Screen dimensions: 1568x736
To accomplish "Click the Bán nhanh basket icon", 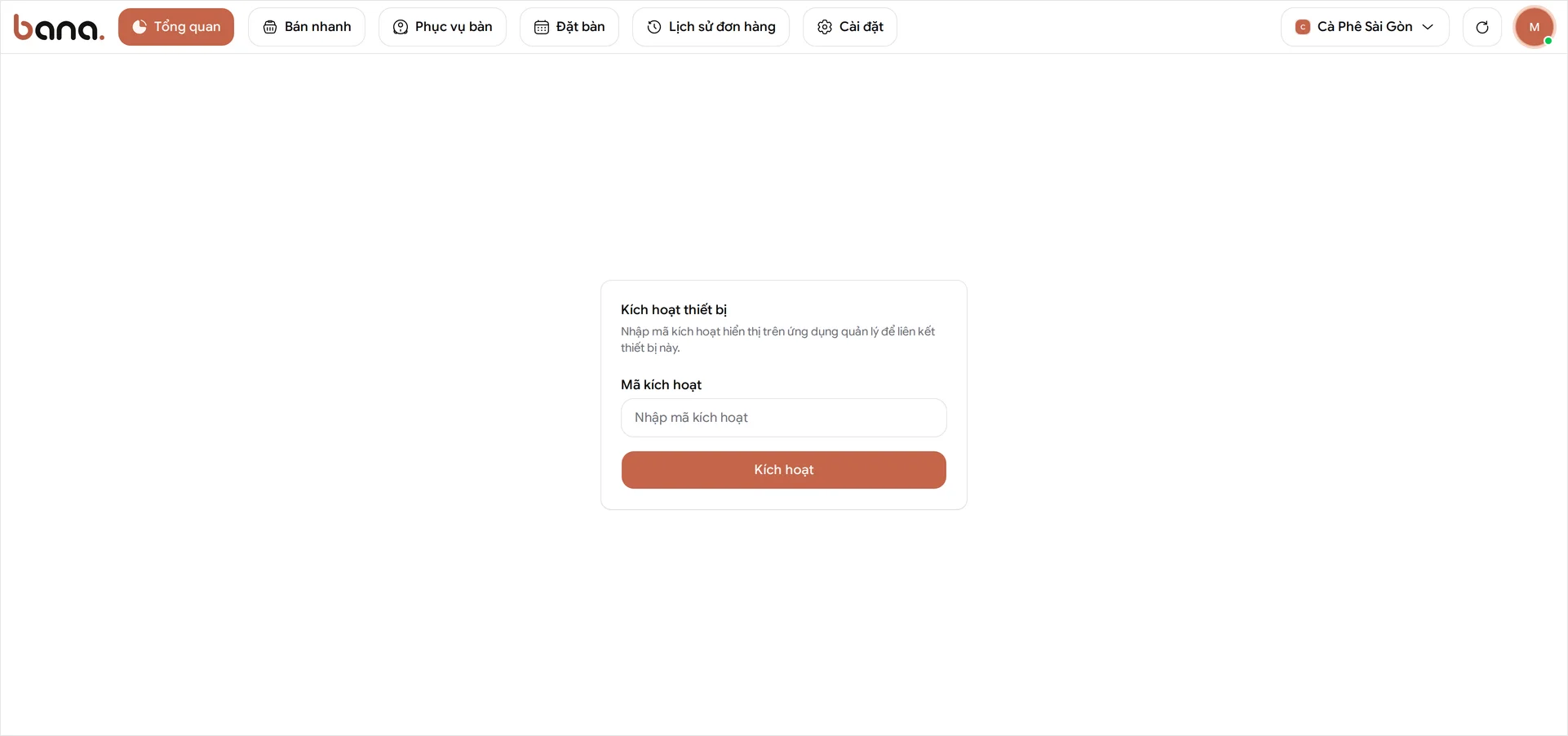I will tap(270, 27).
